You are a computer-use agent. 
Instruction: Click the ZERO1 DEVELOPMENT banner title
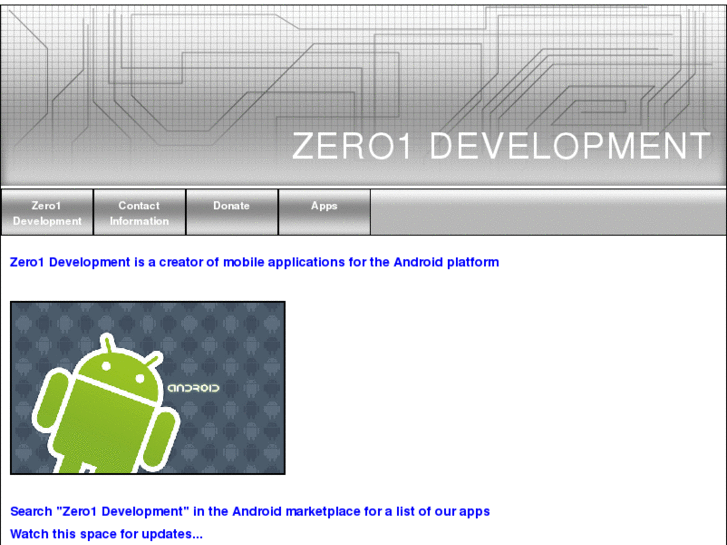[x=501, y=146]
